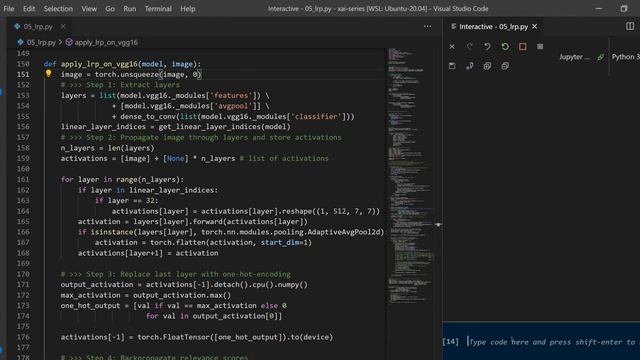The height and width of the screenshot is (360, 640).
Task: Open the editor More Actions ellipsis
Action: 427,27
